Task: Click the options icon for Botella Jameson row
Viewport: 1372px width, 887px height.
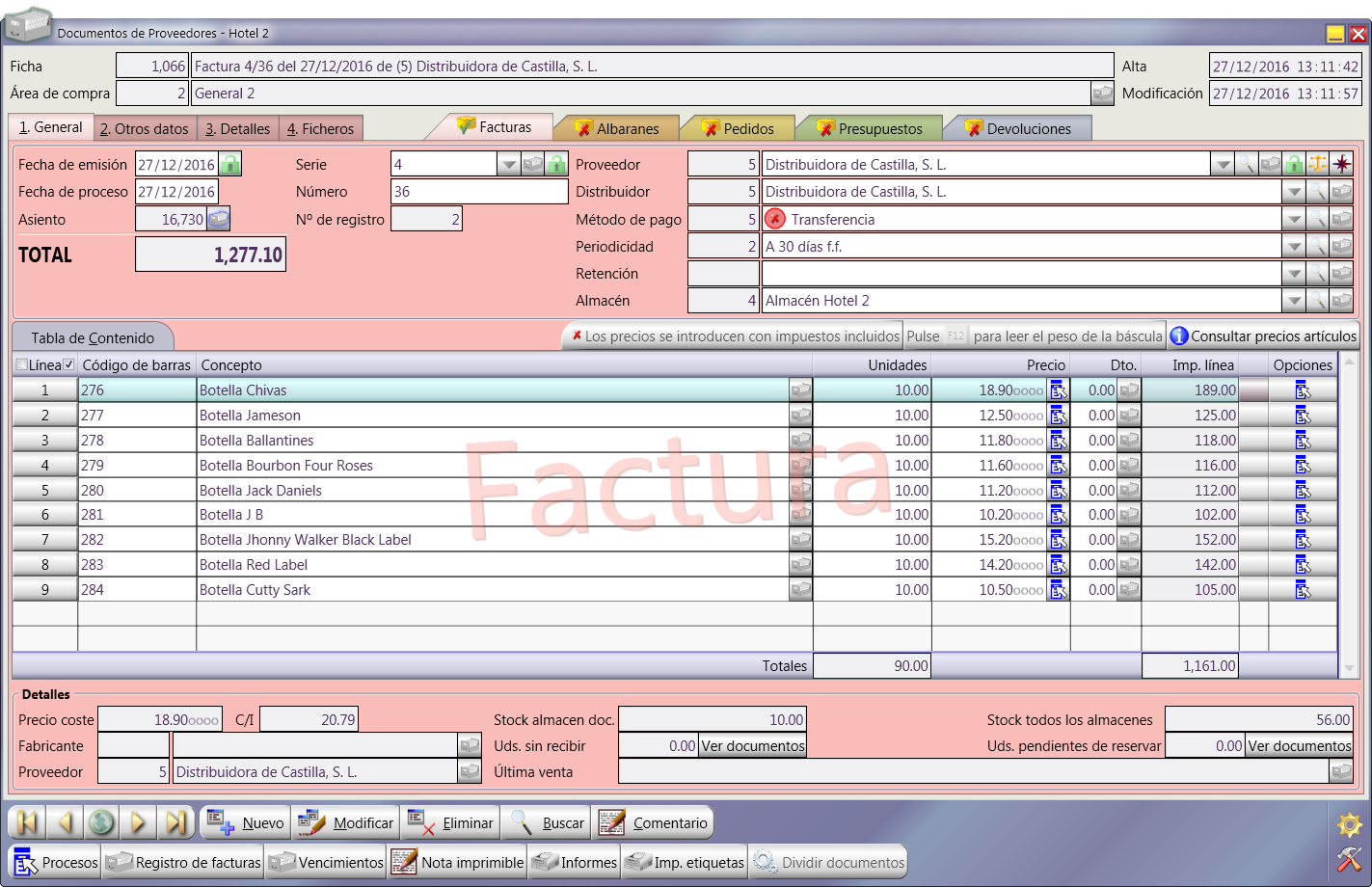Action: (1303, 416)
